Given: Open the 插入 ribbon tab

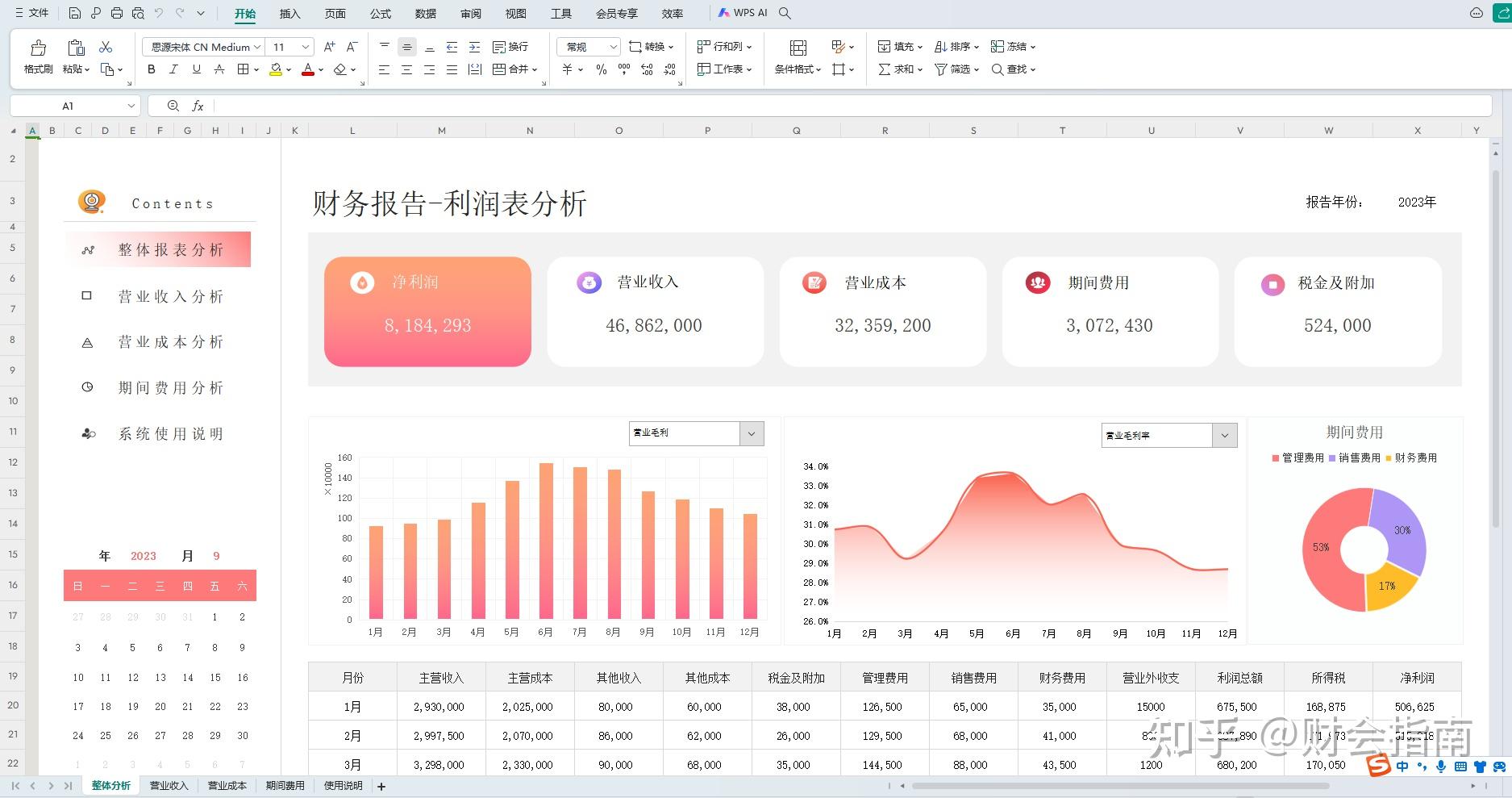Looking at the screenshot, I should [x=289, y=14].
